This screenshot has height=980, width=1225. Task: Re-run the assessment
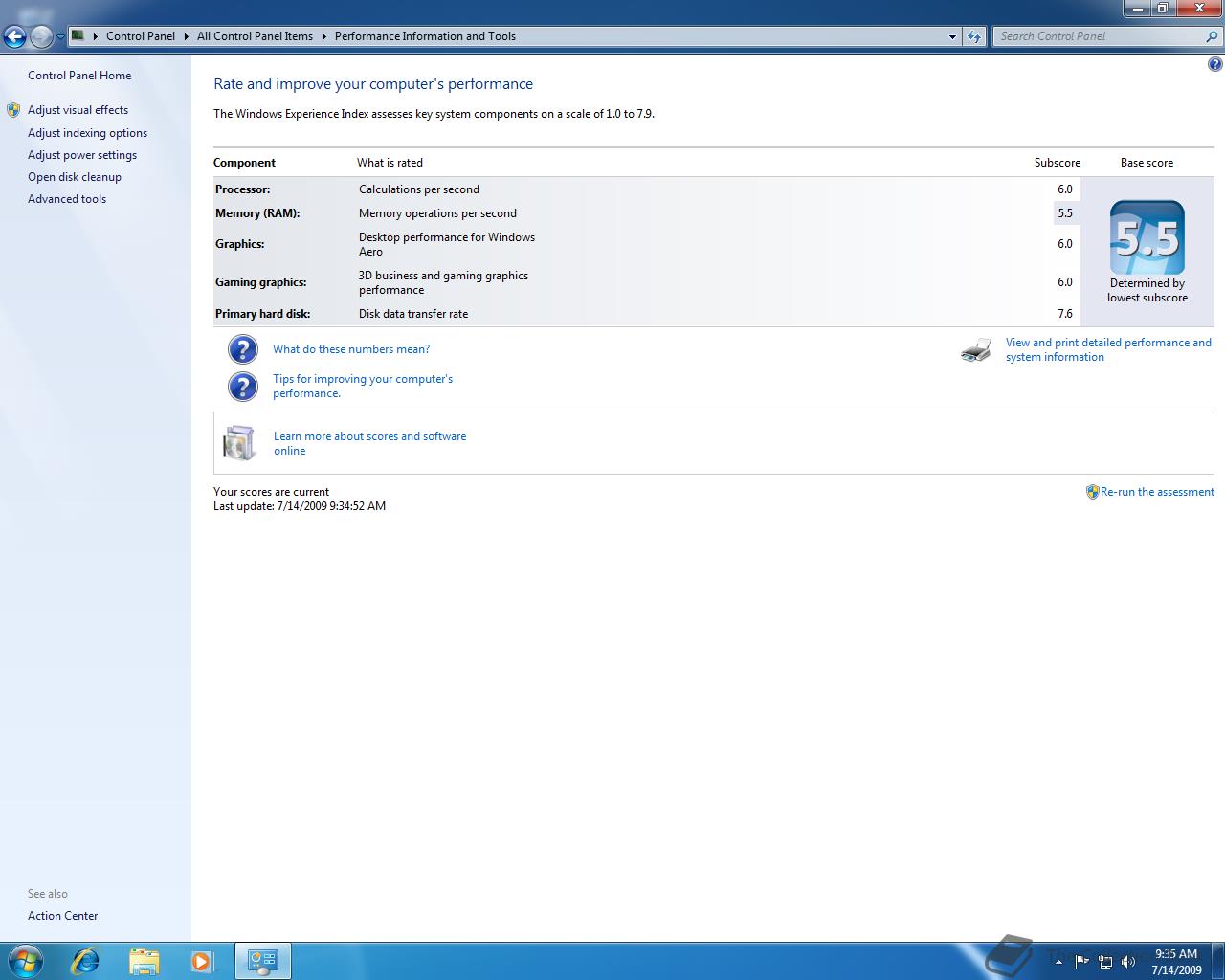(x=1157, y=492)
